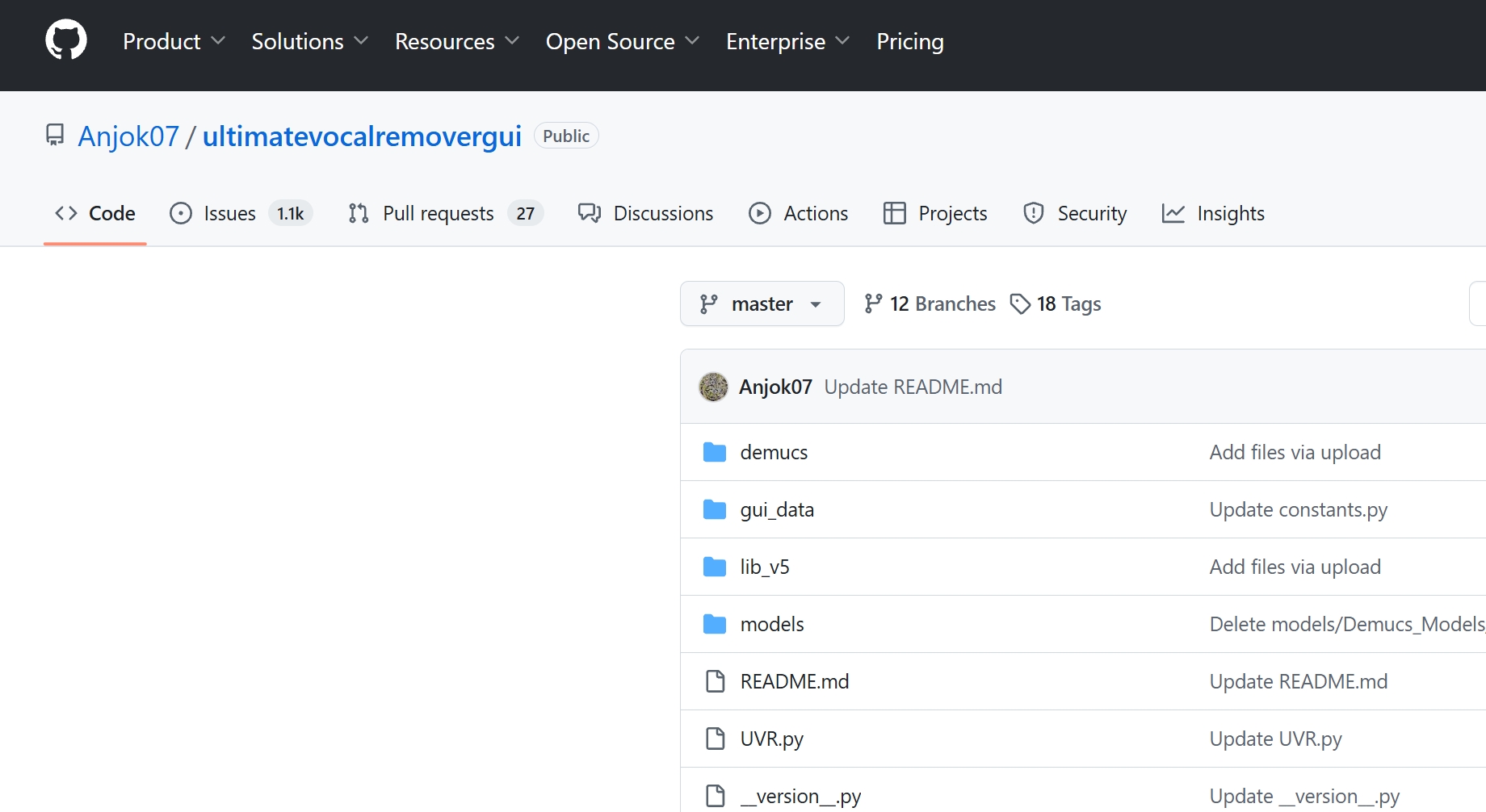This screenshot has height=812, width=1486.
Task: Expand the Product menu
Action: point(174,42)
